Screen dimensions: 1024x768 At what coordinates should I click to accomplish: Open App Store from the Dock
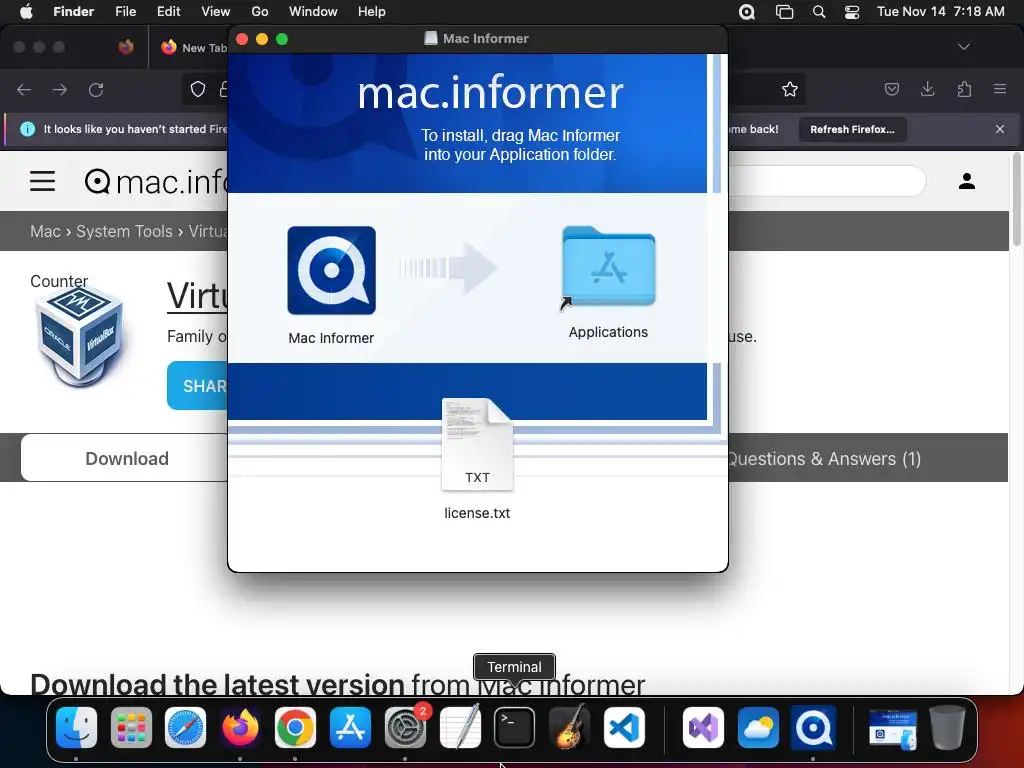point(350,727)
